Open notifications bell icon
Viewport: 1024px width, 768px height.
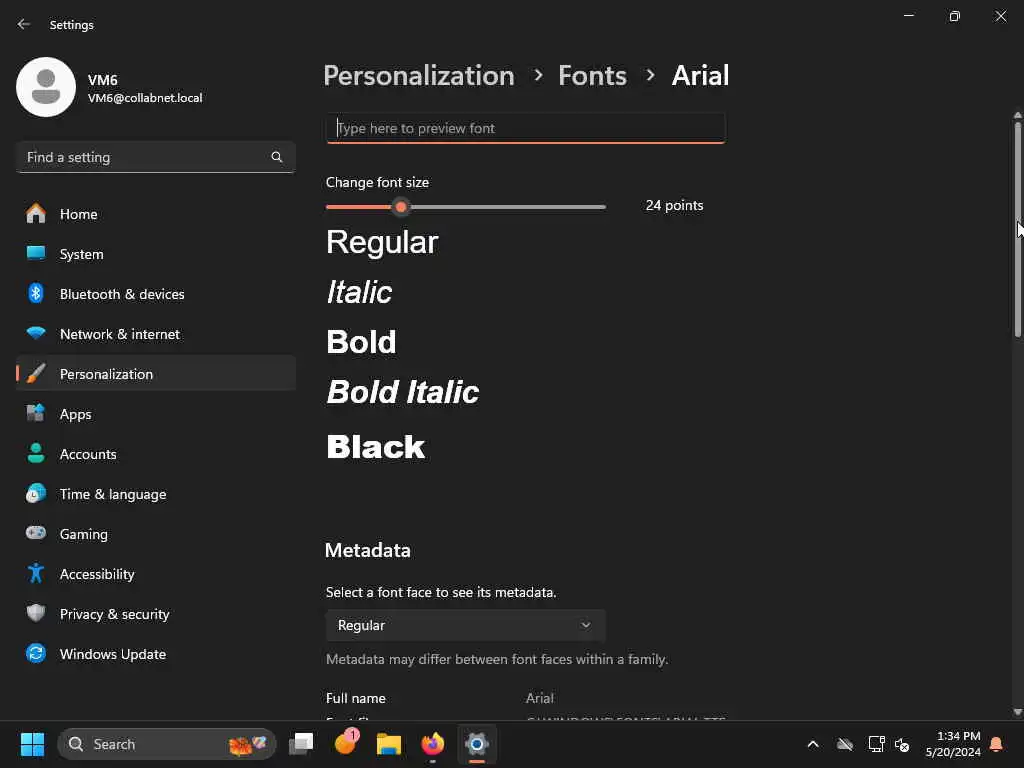[997, 744]
